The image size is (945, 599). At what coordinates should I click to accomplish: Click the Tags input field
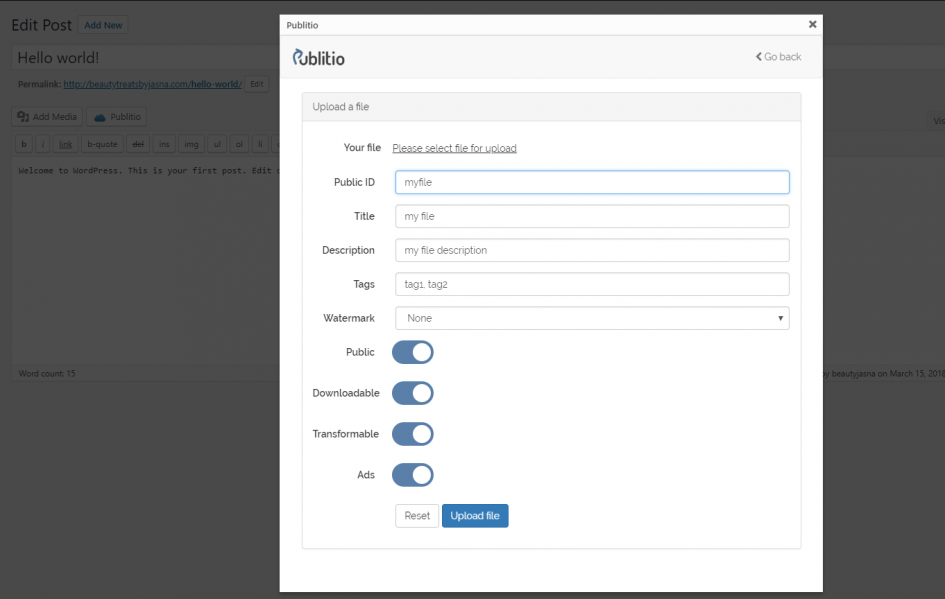point(592,284)
